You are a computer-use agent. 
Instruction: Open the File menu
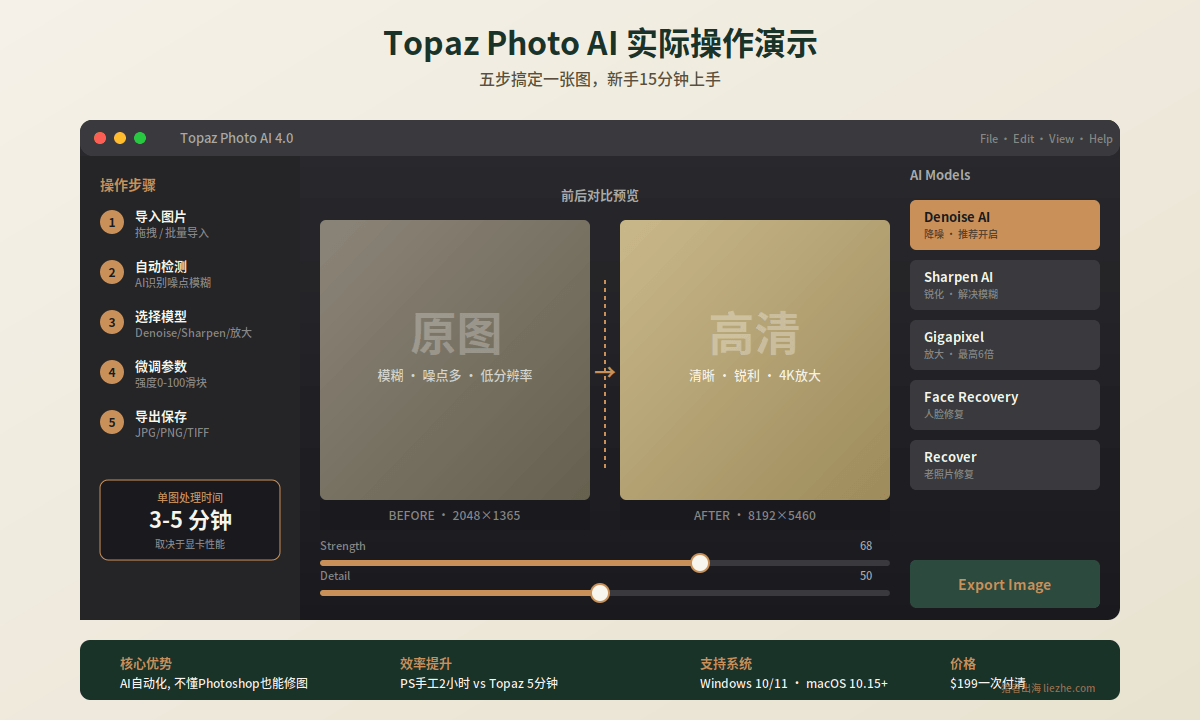989,139
